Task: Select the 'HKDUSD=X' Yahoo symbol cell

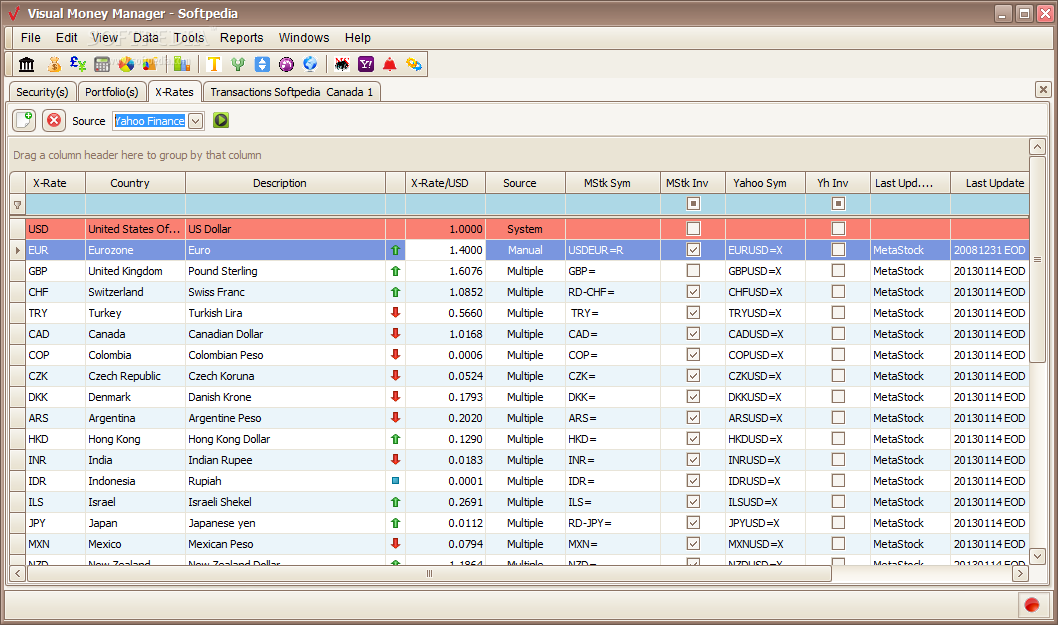Action: coord(765,439)
